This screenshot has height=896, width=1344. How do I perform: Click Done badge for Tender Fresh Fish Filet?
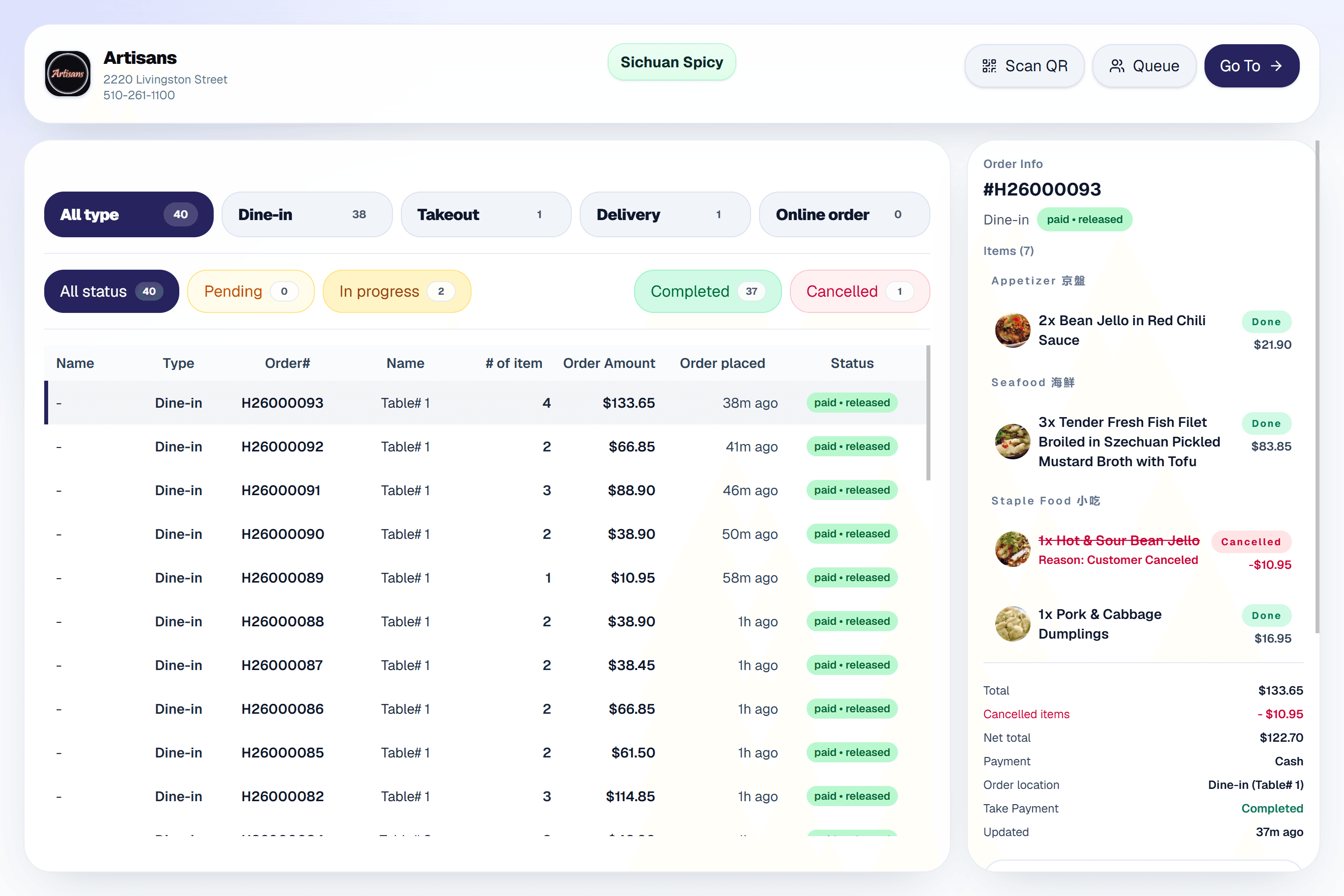pos(1266,423)
